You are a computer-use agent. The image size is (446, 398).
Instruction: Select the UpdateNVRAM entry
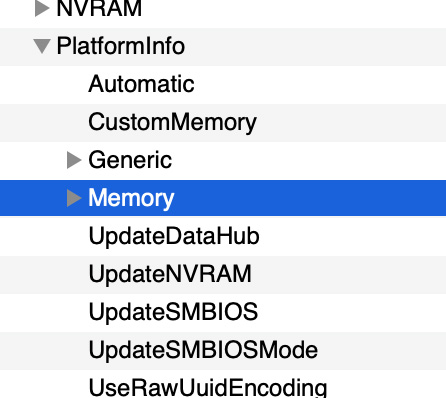[x=170, y=274]
